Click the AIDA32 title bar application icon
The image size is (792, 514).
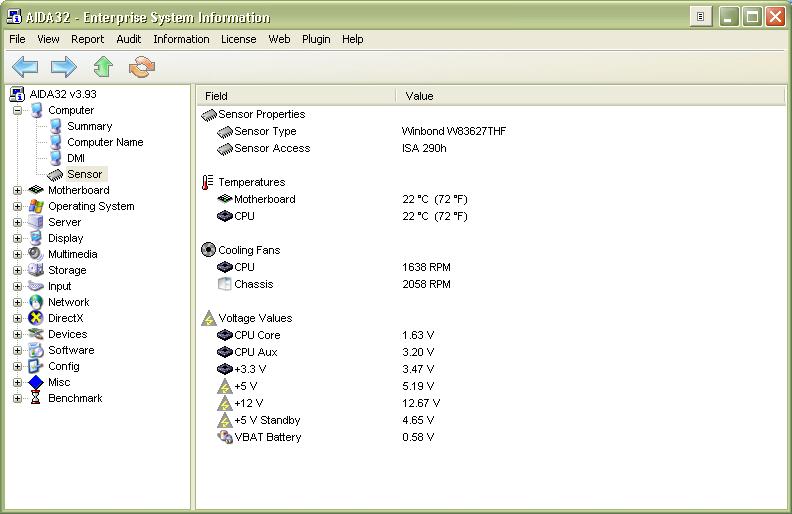(x=14, y=17)
